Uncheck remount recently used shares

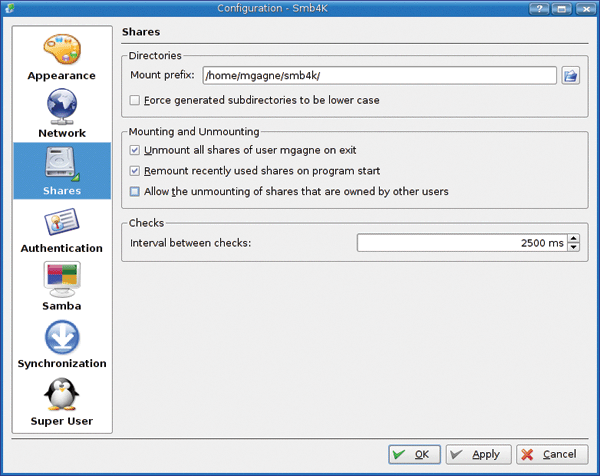coord(135,171)
